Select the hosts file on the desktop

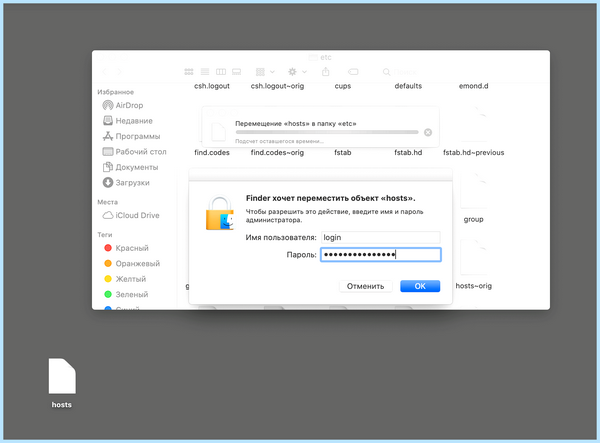point(62,383)
